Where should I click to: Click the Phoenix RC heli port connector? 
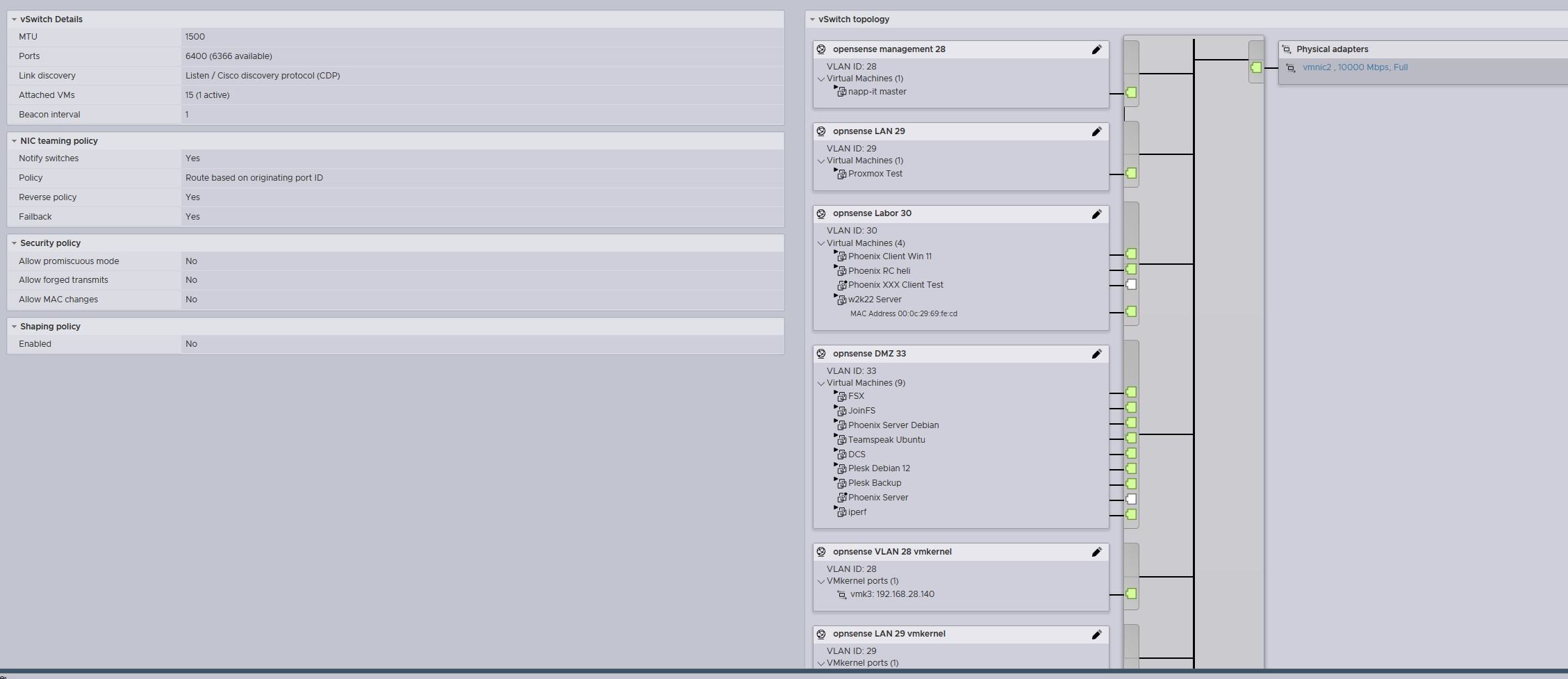click(x=1131, y=269)
